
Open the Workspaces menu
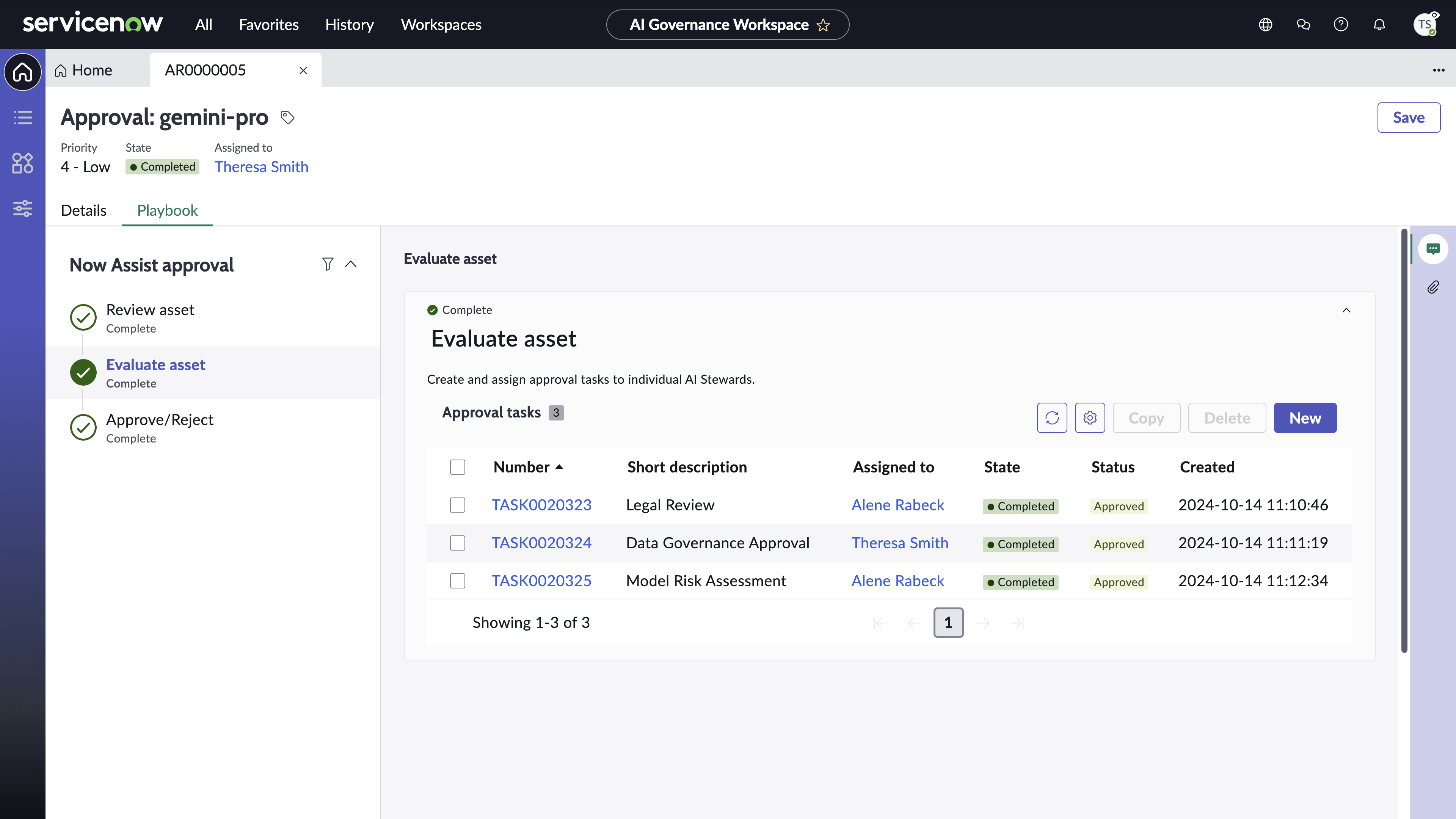tap(441, 24)
